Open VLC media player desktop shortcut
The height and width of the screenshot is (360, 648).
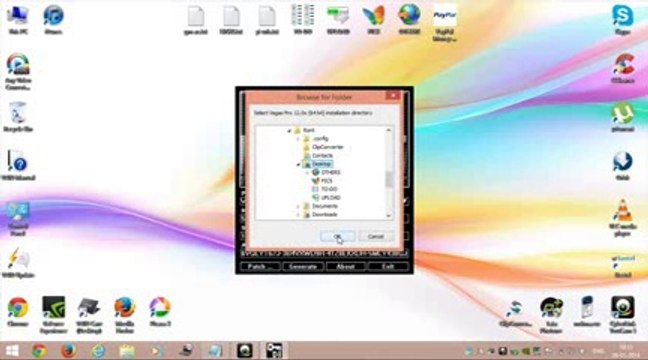[623, 218]
